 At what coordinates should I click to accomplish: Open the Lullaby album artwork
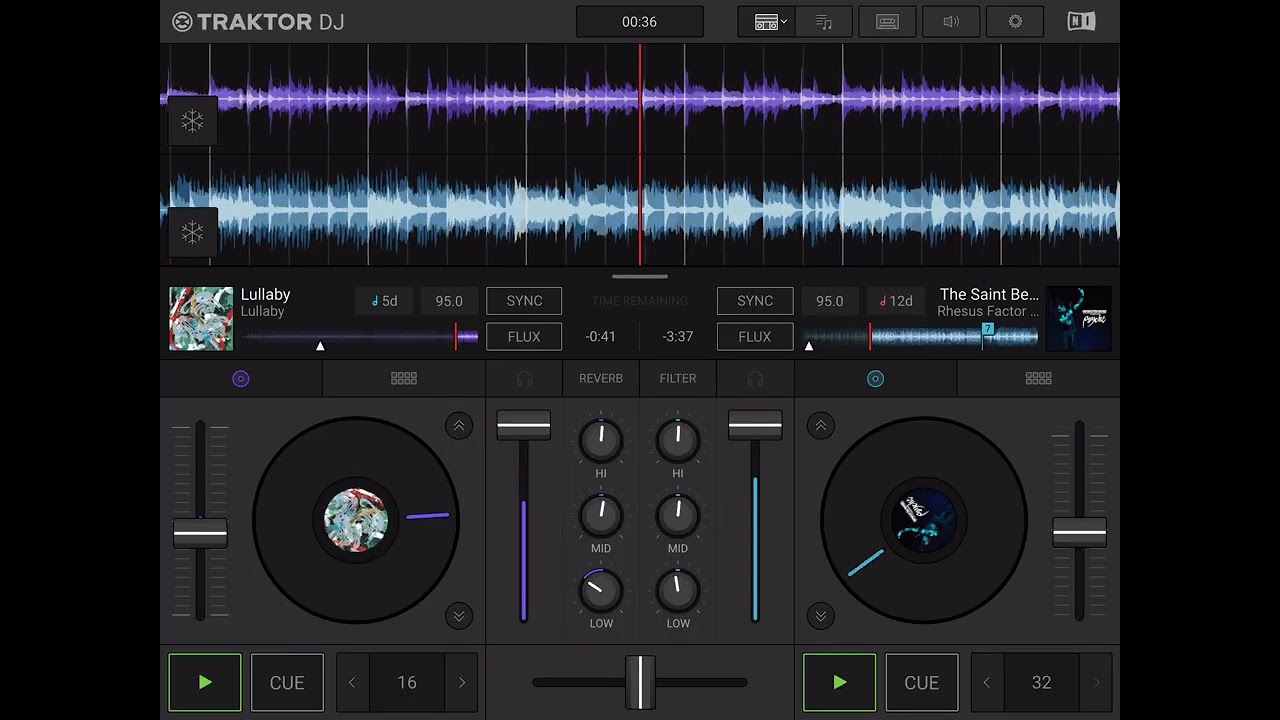pos(201,319)
